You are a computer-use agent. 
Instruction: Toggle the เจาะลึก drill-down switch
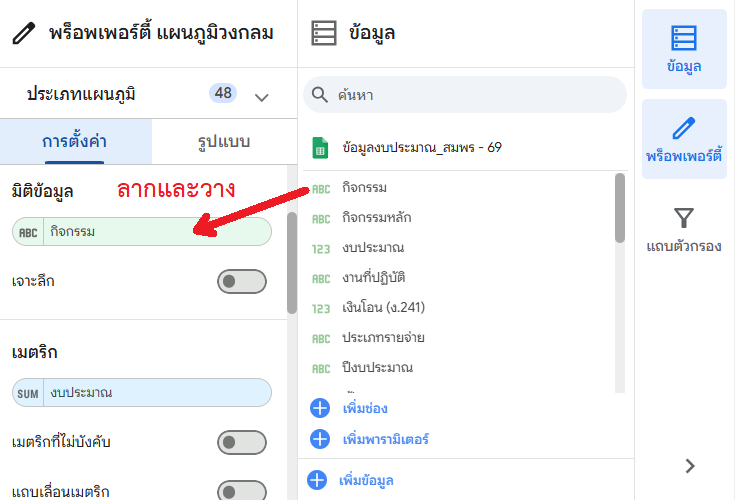click(x=242, y=282)
